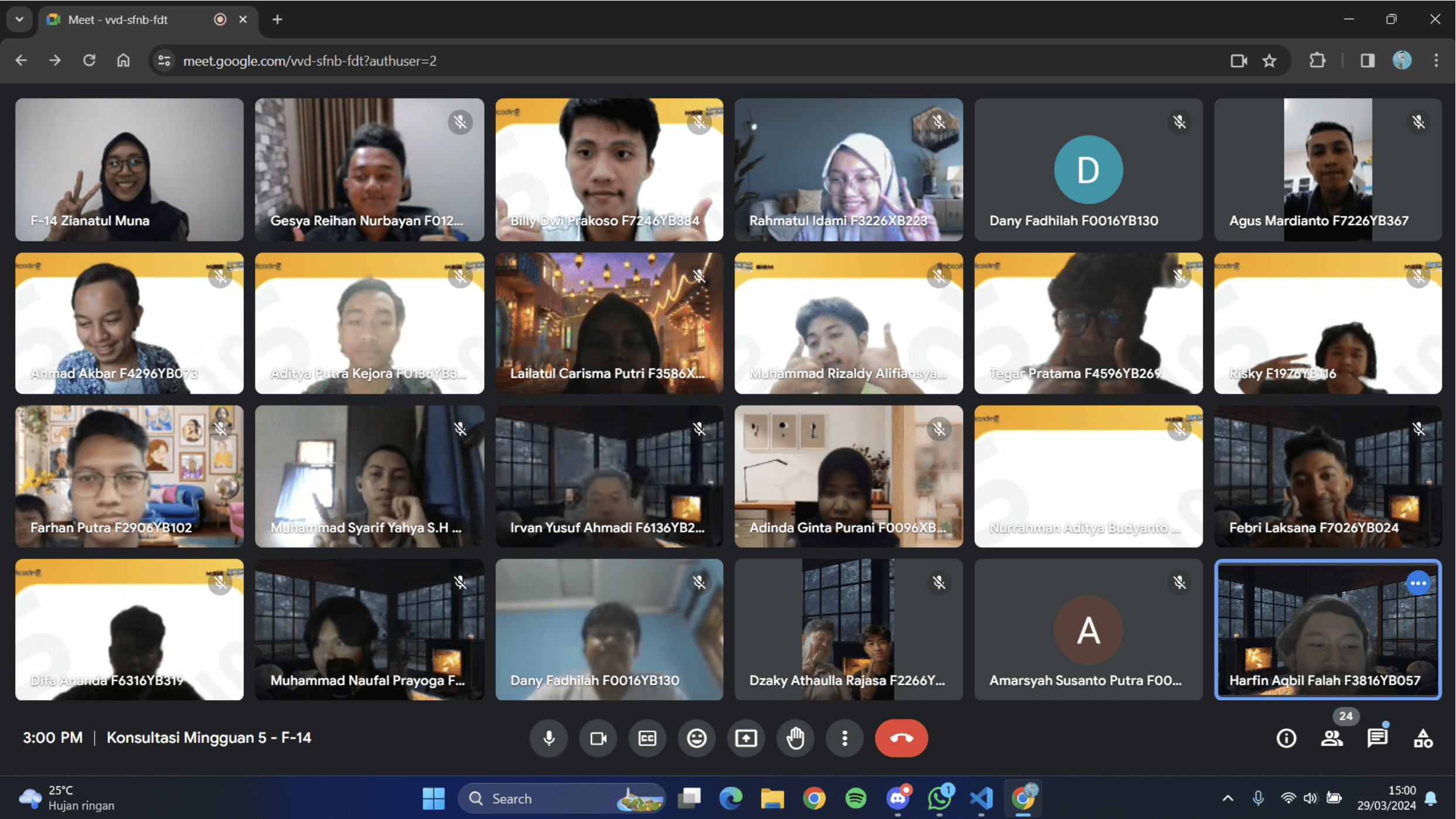Show the participants people panel
Viewport: 1456px width, 819px height.
click(x=1332, y=738)
